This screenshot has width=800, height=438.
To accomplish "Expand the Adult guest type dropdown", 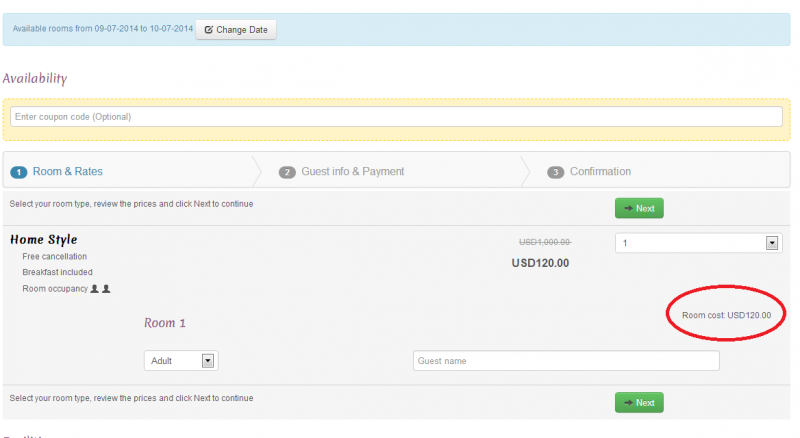I will coord(181,361).
